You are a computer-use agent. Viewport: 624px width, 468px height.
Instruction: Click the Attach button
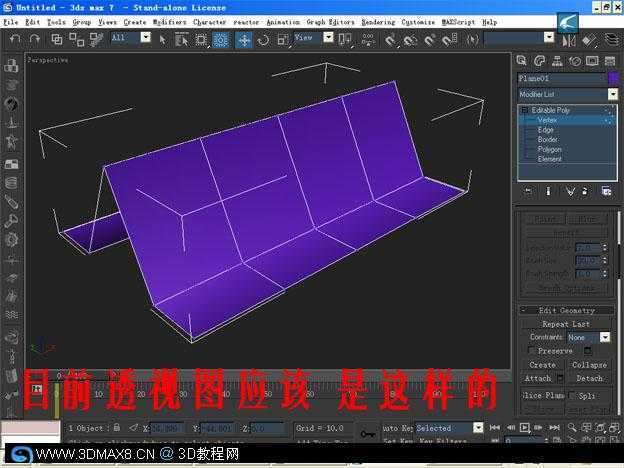pos(538,378)
